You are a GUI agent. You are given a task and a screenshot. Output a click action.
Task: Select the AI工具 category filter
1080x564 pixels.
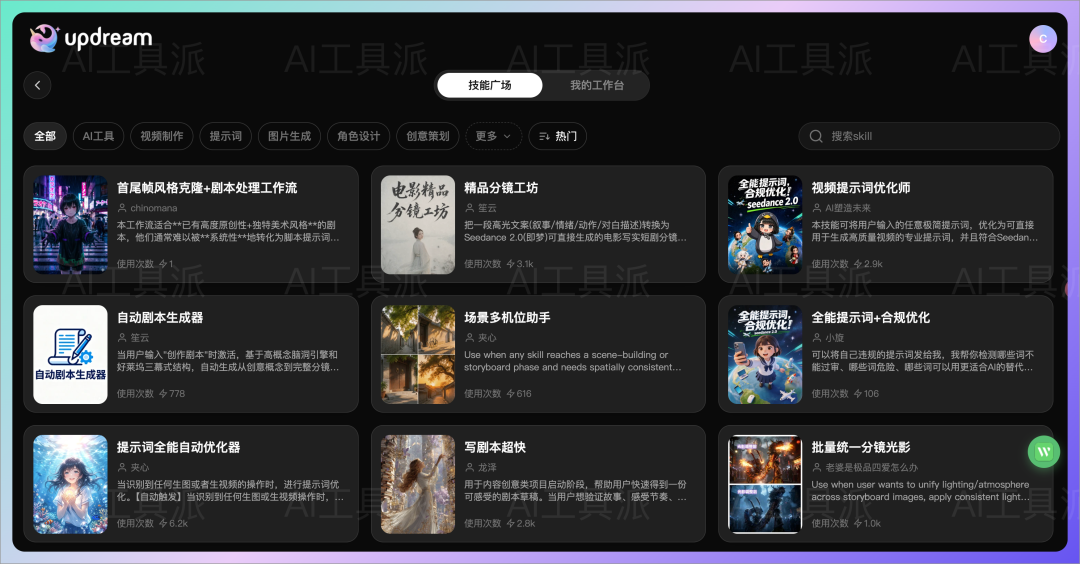click(98, 136)
